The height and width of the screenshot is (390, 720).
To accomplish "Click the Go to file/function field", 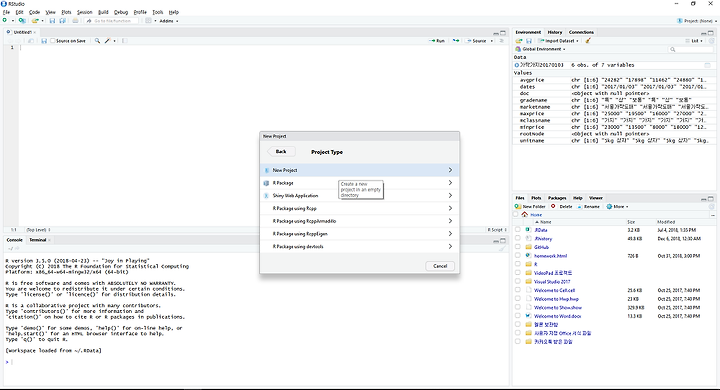I will (x=112, y=21).
